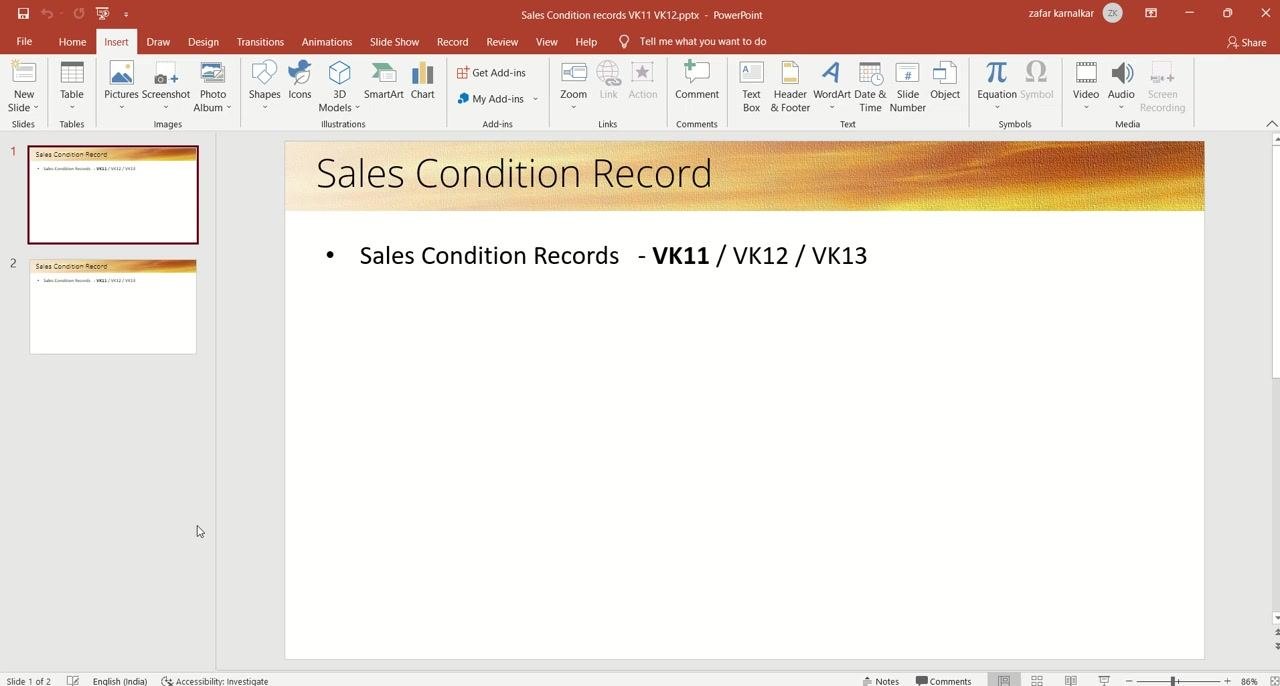Click the Zoom links tool
Screen dimensions: 1280x686
click(x=573, y=85)
